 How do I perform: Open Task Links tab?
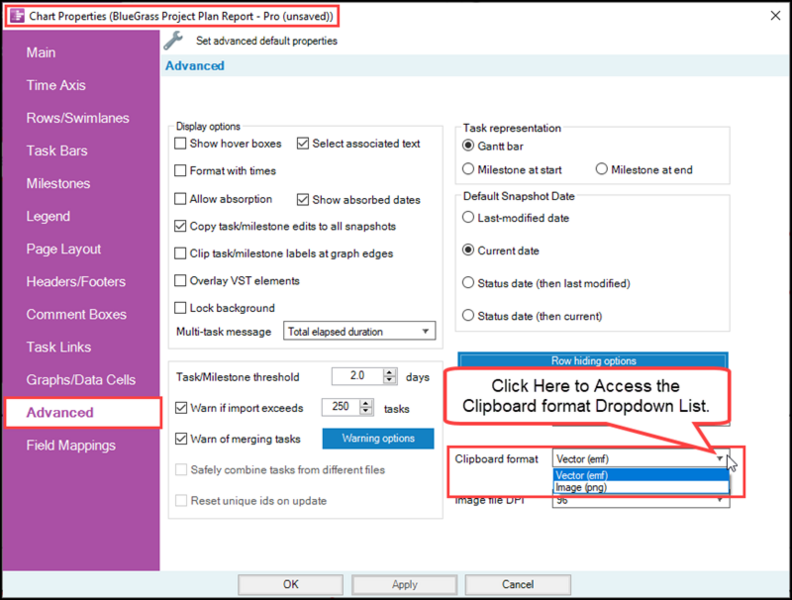tap(59, 347)
